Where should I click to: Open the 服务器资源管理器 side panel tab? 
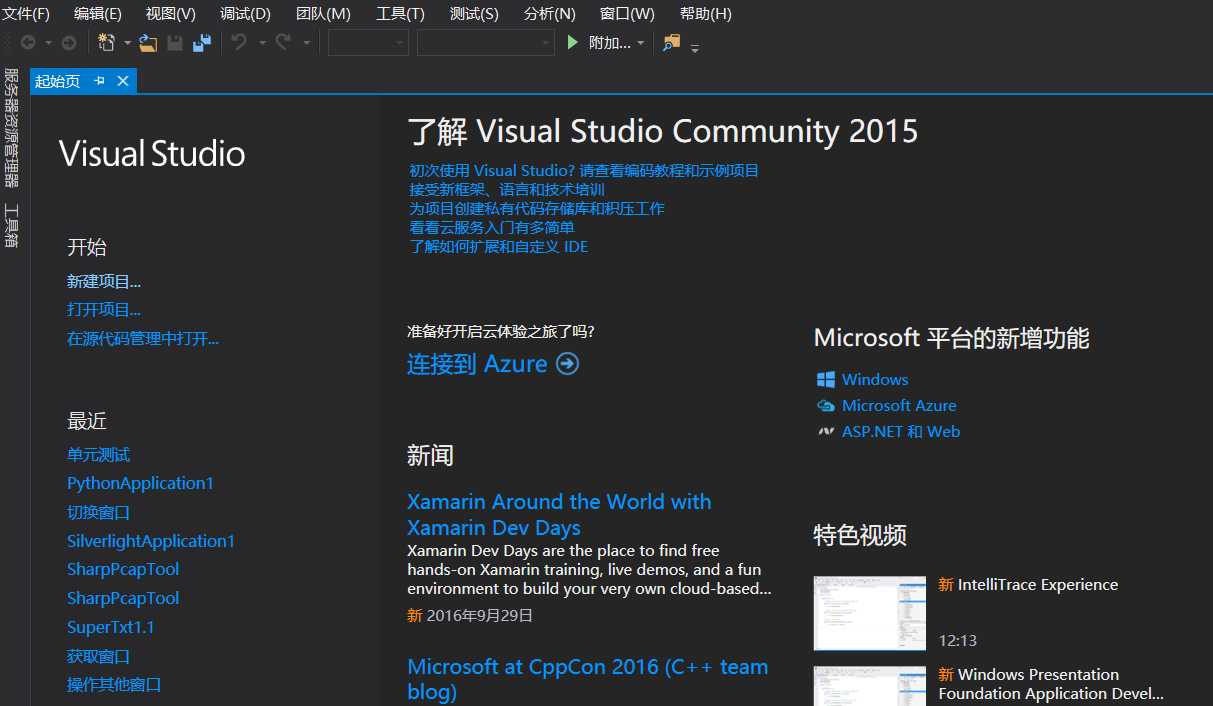(11, 127)
